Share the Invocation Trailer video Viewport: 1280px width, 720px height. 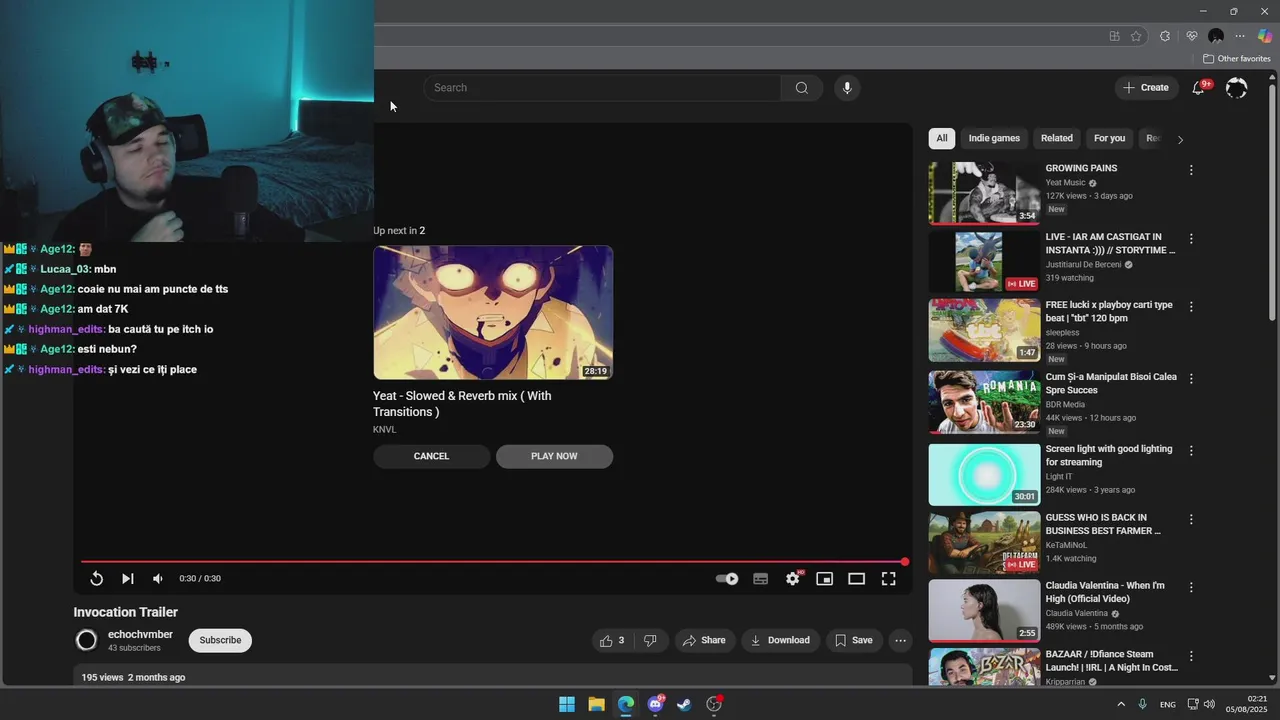coord(705,640)
